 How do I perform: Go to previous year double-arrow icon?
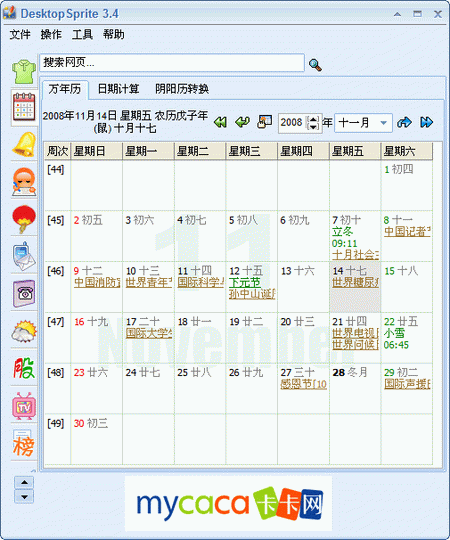point(220,122)
